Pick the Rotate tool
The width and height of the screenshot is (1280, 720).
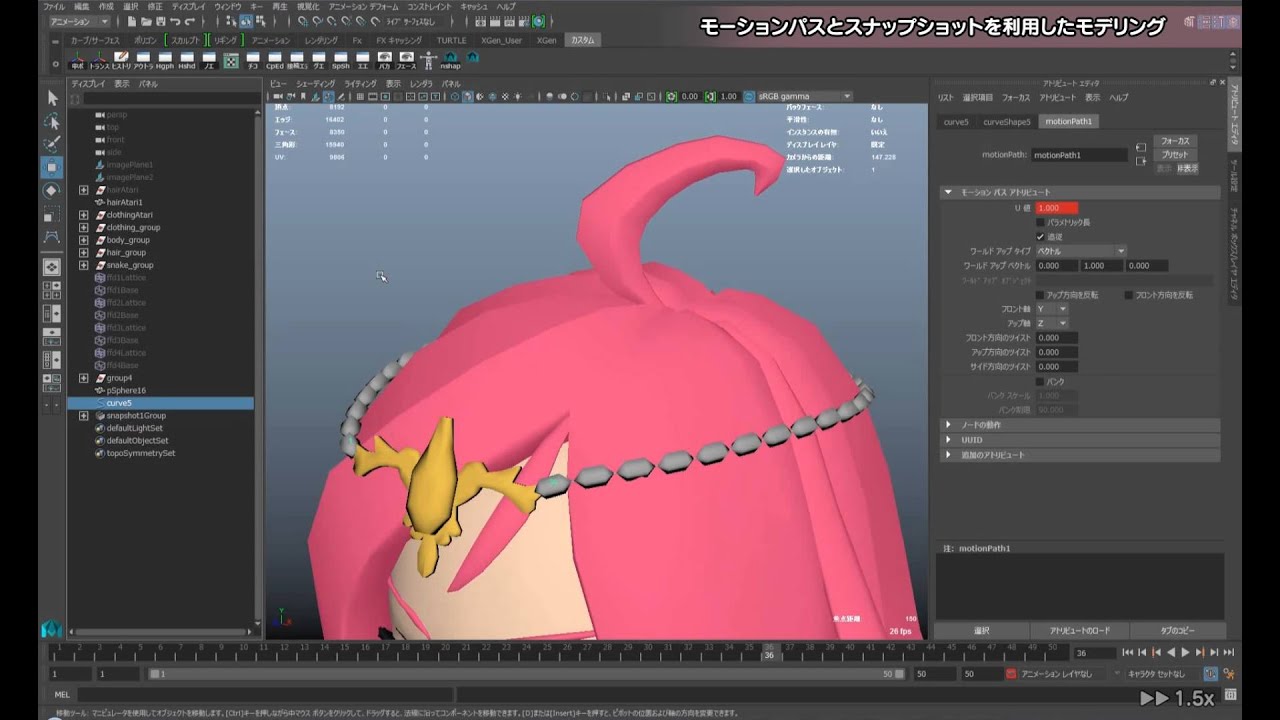tap(52, 190)
